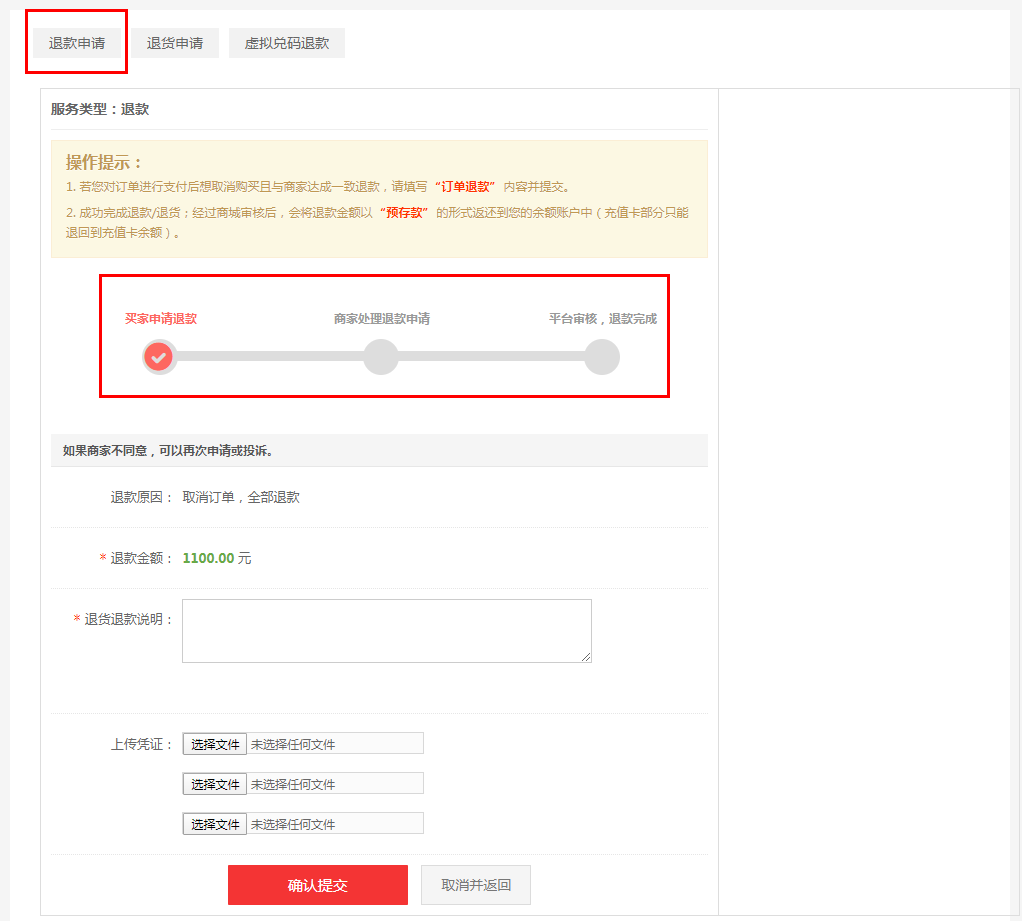This screenshot has width=1022, height=921.
Task: Click the 服务类型:退款 heading
Action: [100, 110]
